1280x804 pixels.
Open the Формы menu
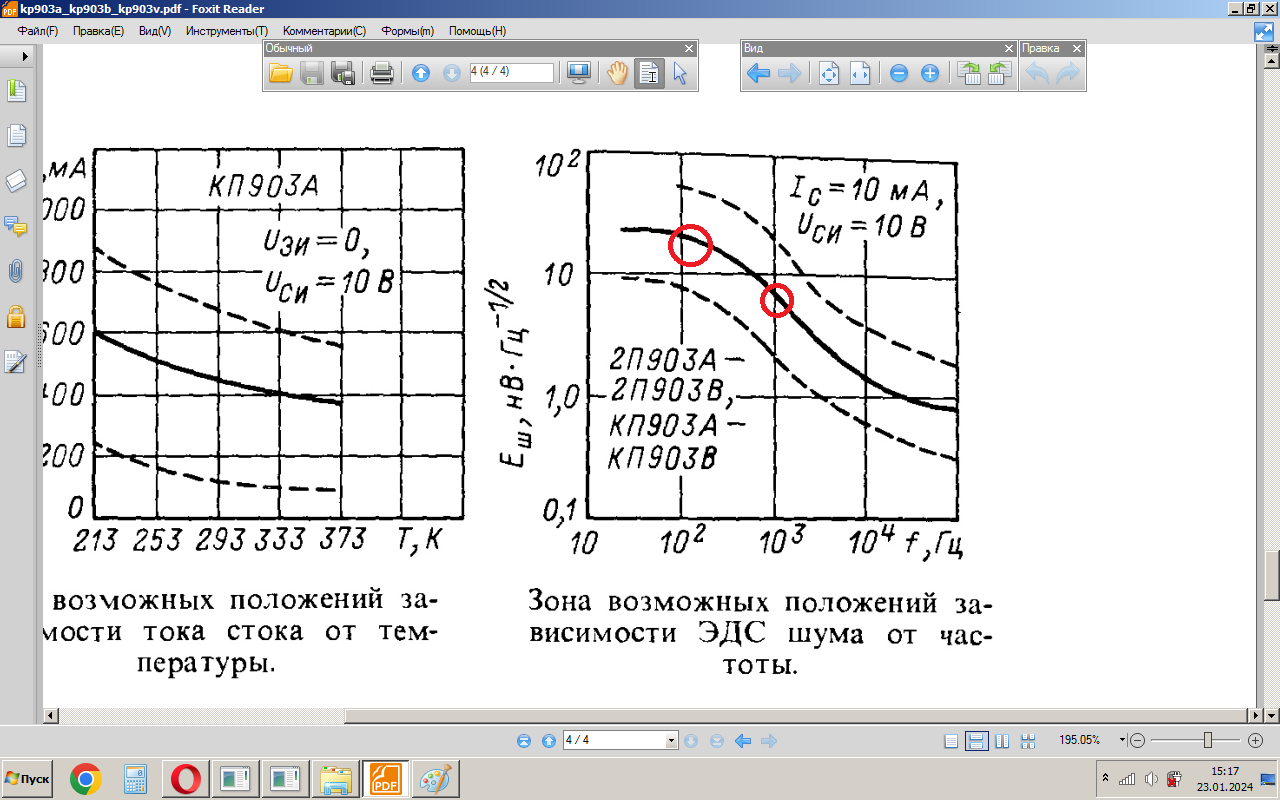coord(408,31)
